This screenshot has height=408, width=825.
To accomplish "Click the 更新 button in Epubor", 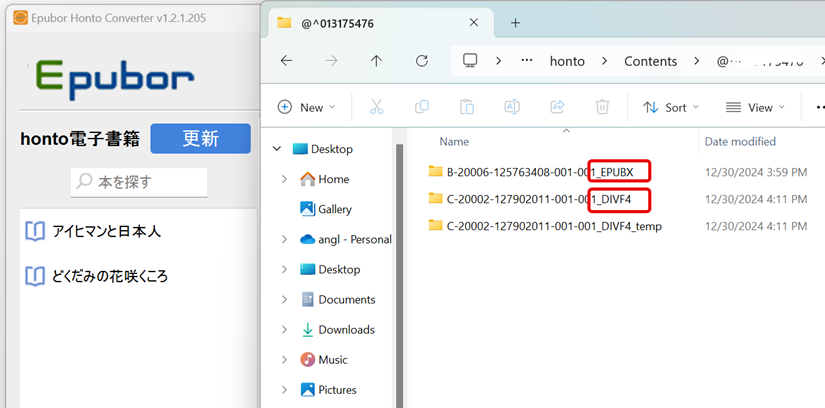I will pos(200,139).
